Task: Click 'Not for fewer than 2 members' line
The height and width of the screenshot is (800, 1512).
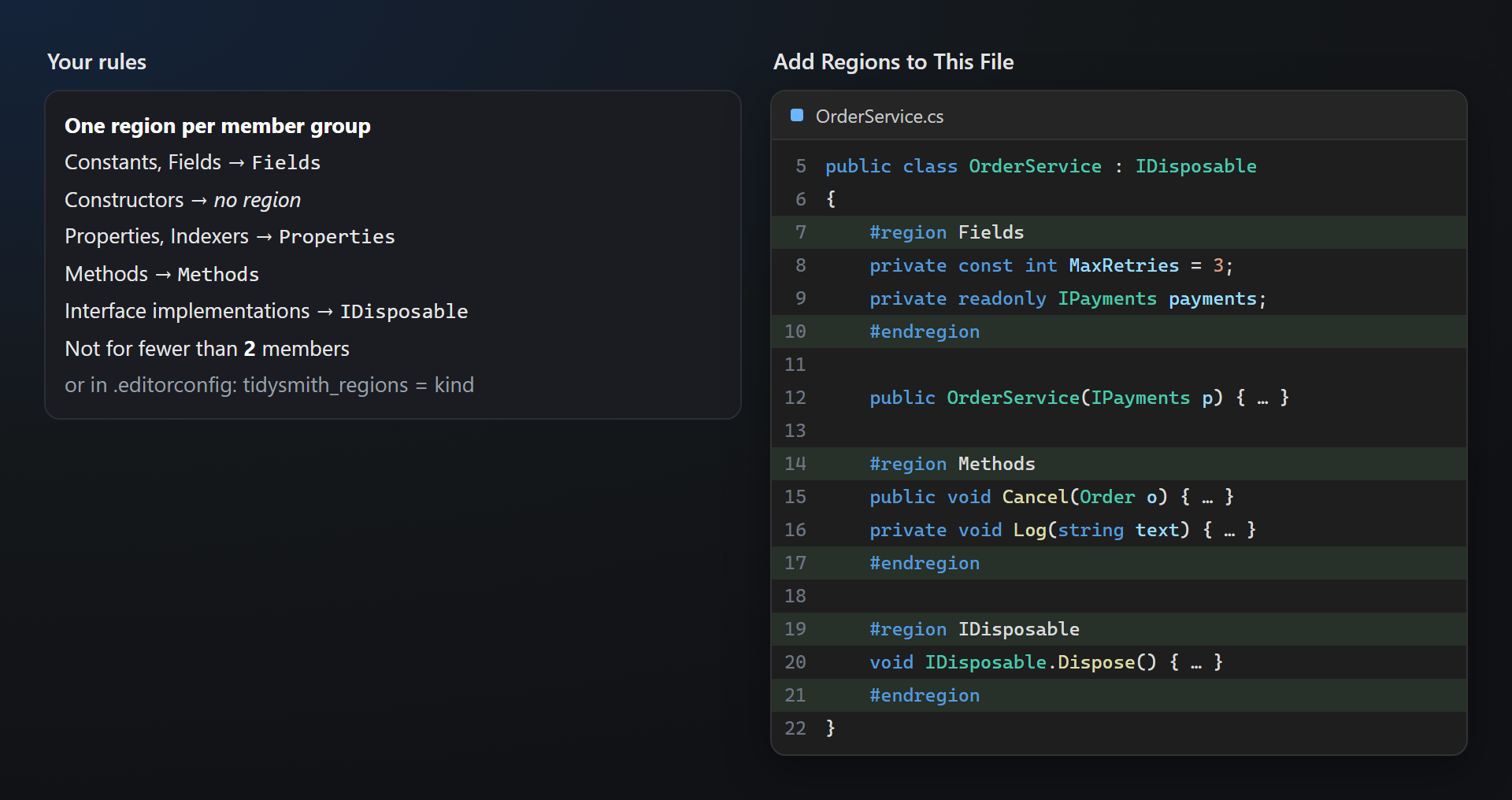Action: [x=207, y=349]
